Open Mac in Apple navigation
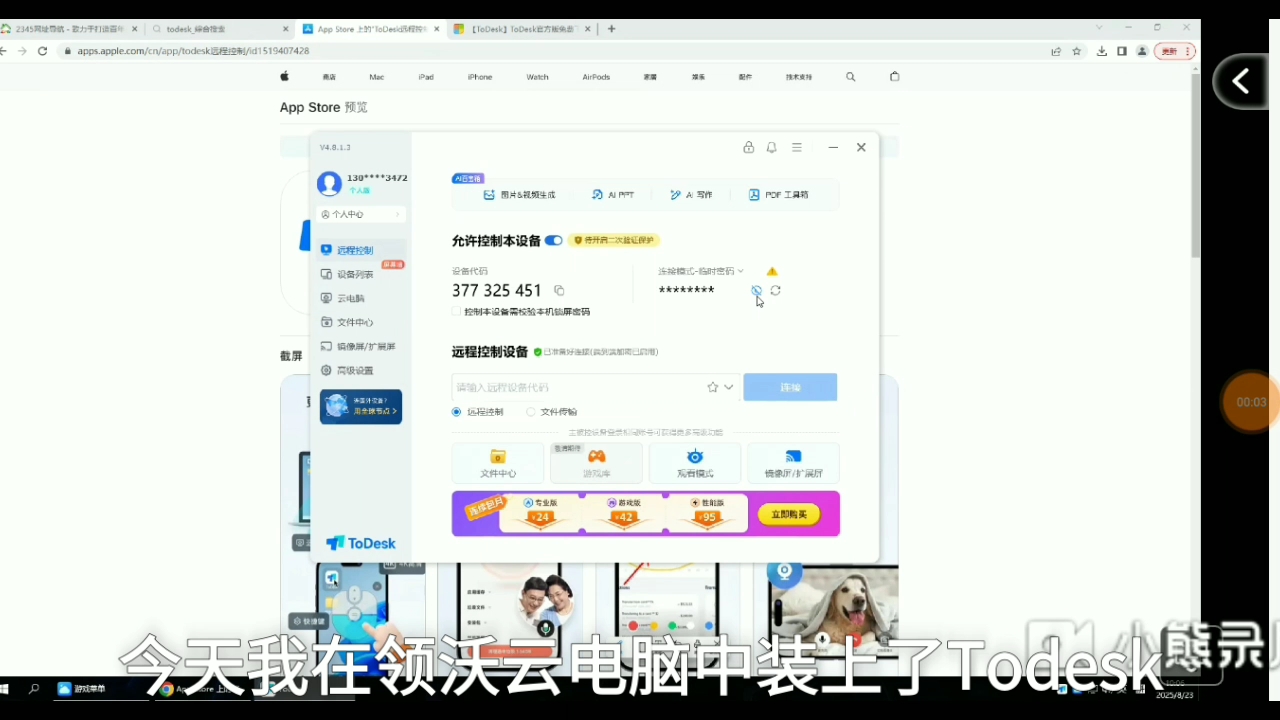The width and height of the screenshot is (1280, 720). pyautogui.click(x=376, y=77)
